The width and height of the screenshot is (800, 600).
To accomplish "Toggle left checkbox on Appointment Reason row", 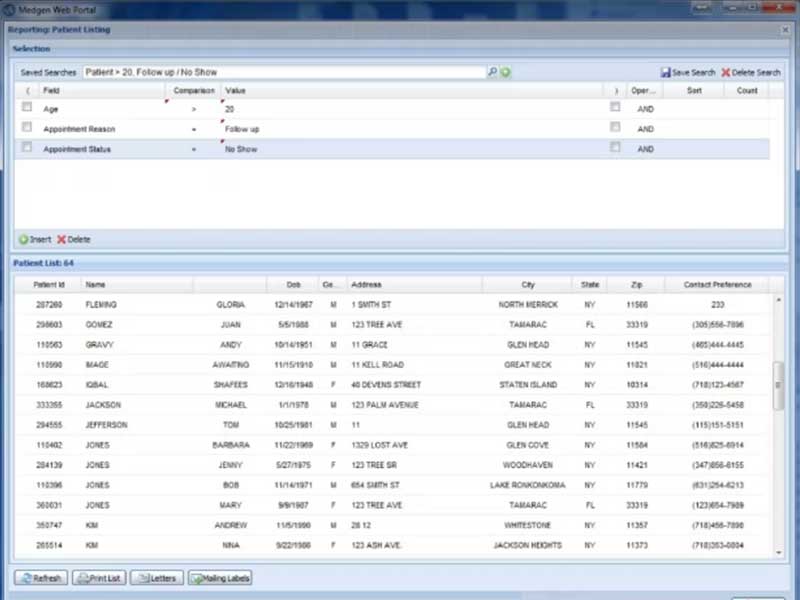I will 27,128.
